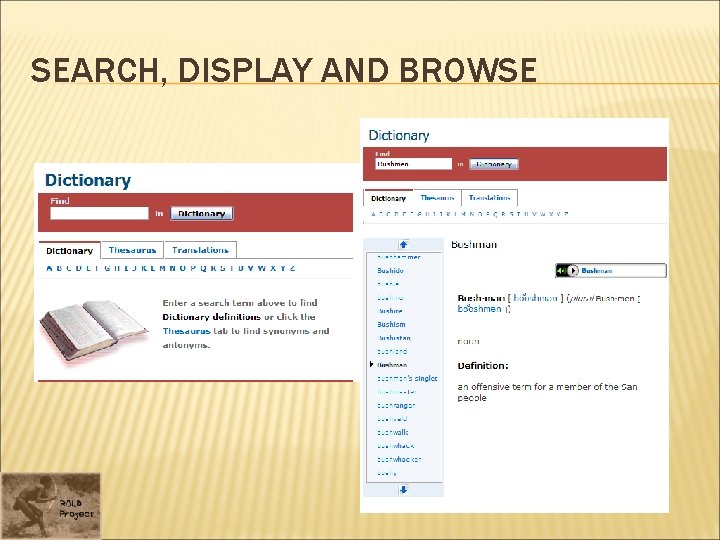720x540 pixels.
Task: Click the Definition: heading
Action: tap(483, 366)
